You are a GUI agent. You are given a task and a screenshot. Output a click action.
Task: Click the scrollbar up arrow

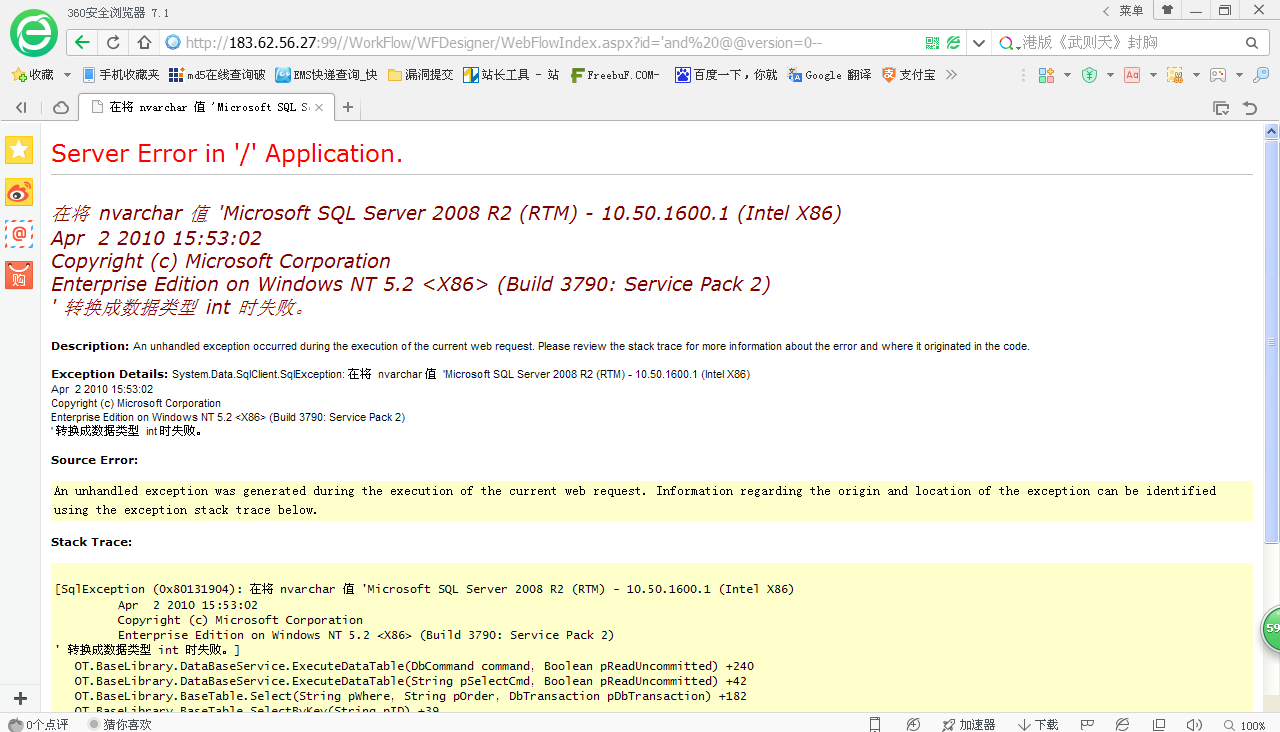coord(1272,131)
